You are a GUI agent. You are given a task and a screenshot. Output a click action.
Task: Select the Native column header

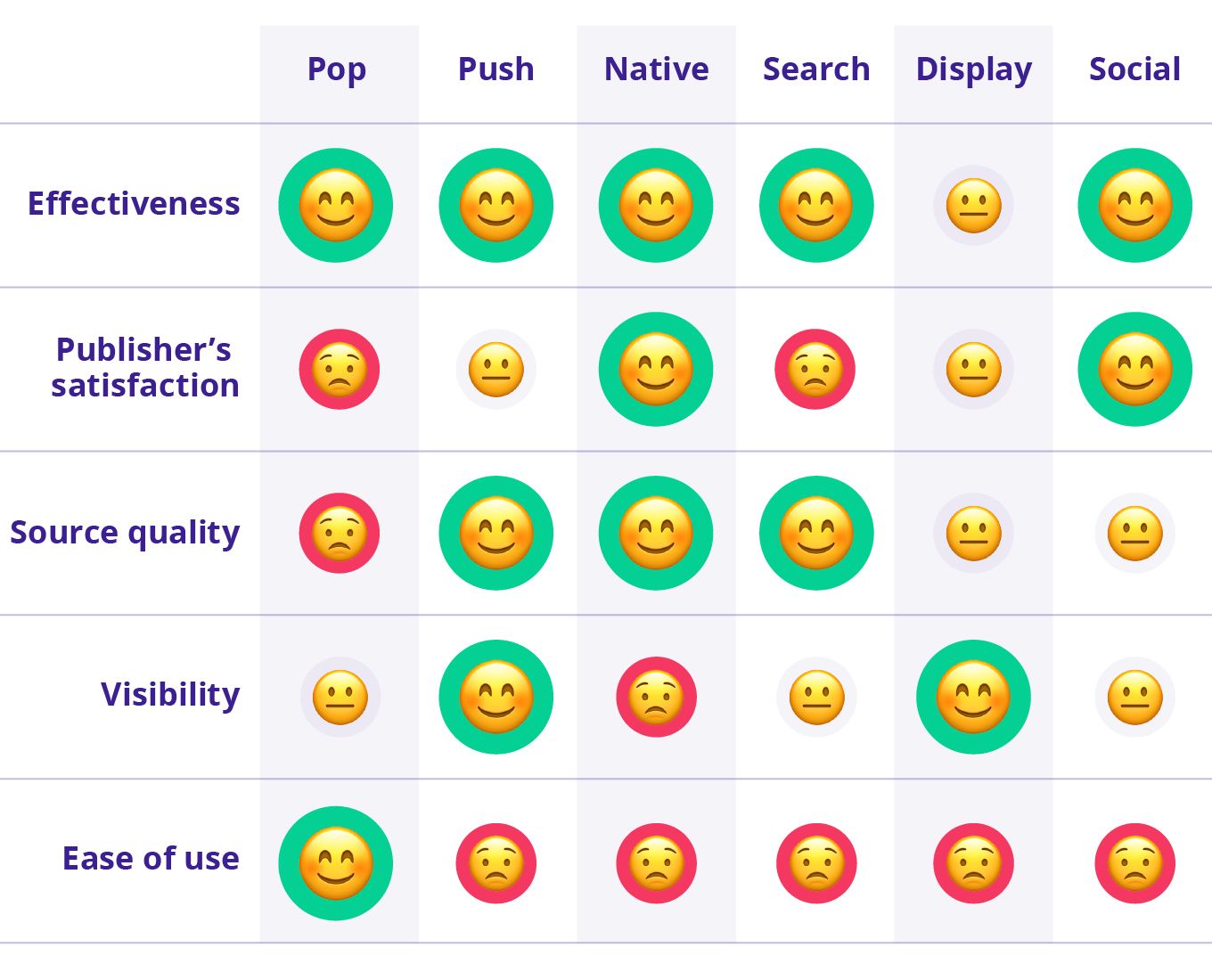click(657, 69)
